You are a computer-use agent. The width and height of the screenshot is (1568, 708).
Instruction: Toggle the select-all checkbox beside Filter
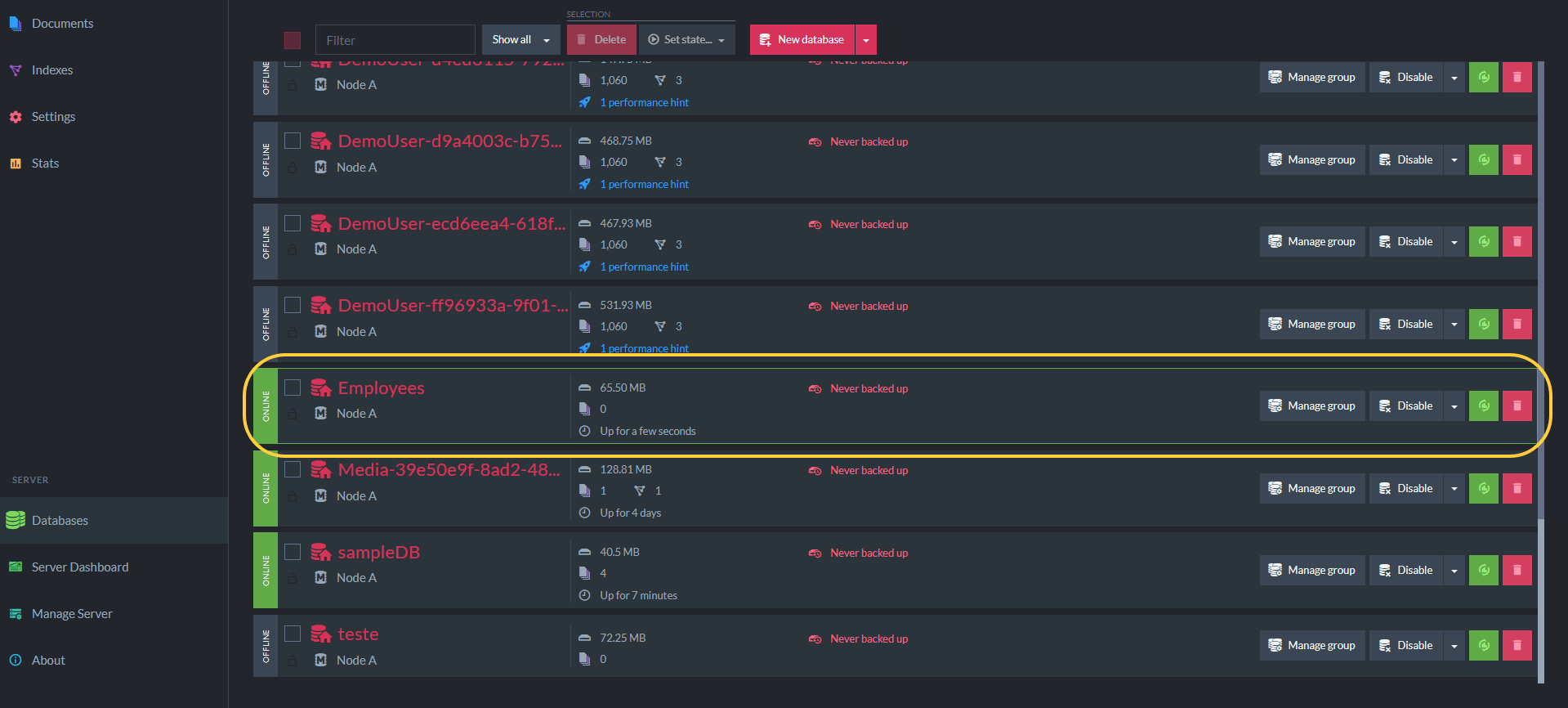coord(293,40)
